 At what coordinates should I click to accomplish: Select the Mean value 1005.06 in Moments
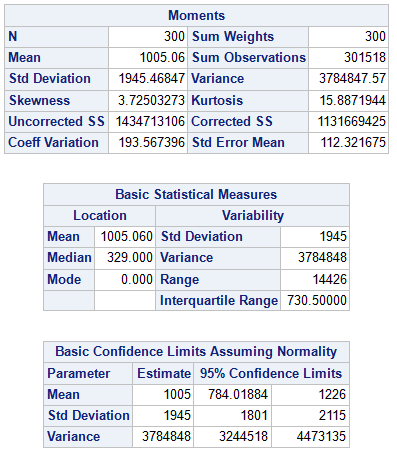click(x=162, y=57)
